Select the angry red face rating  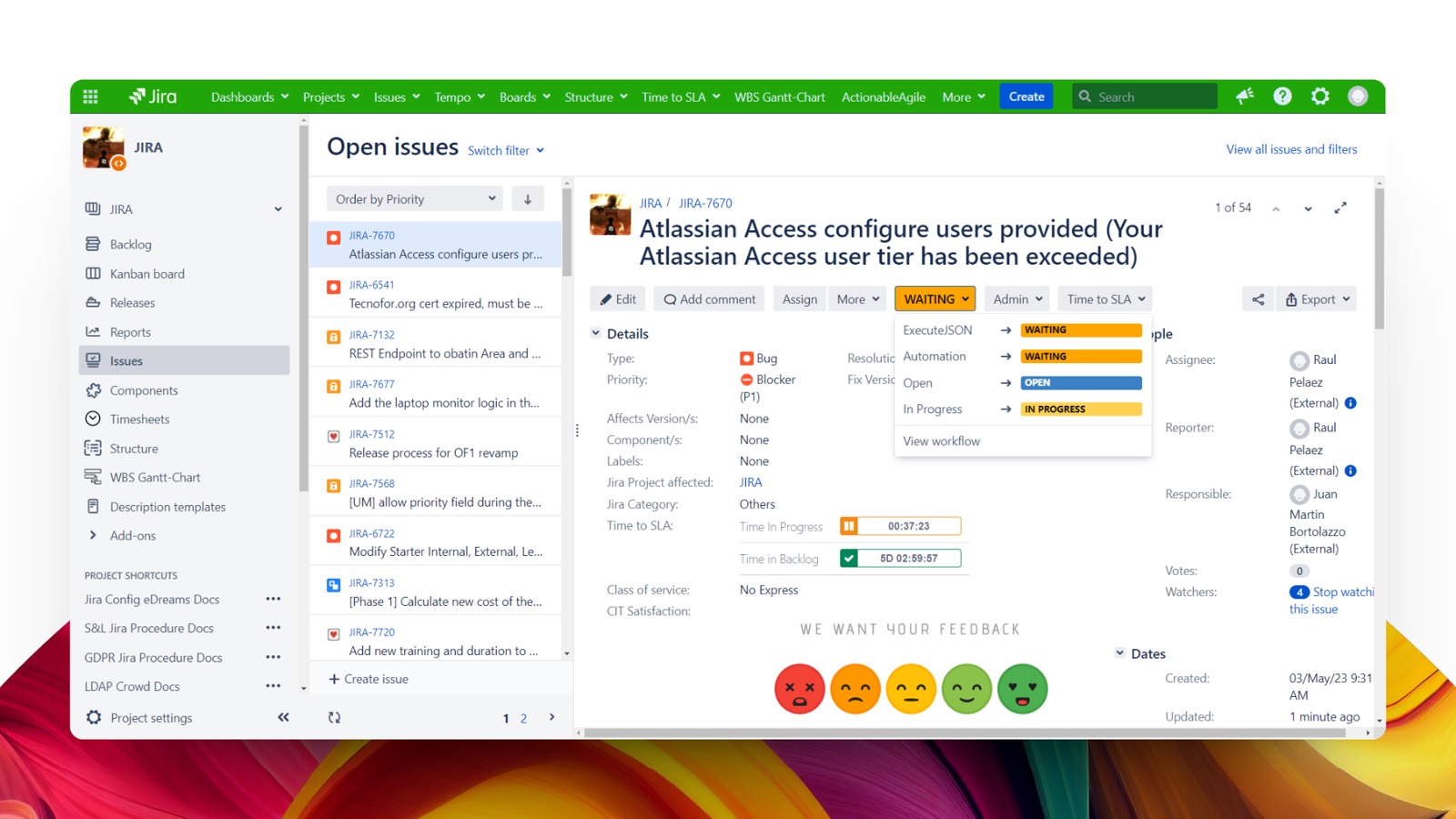tap(799, 689)
